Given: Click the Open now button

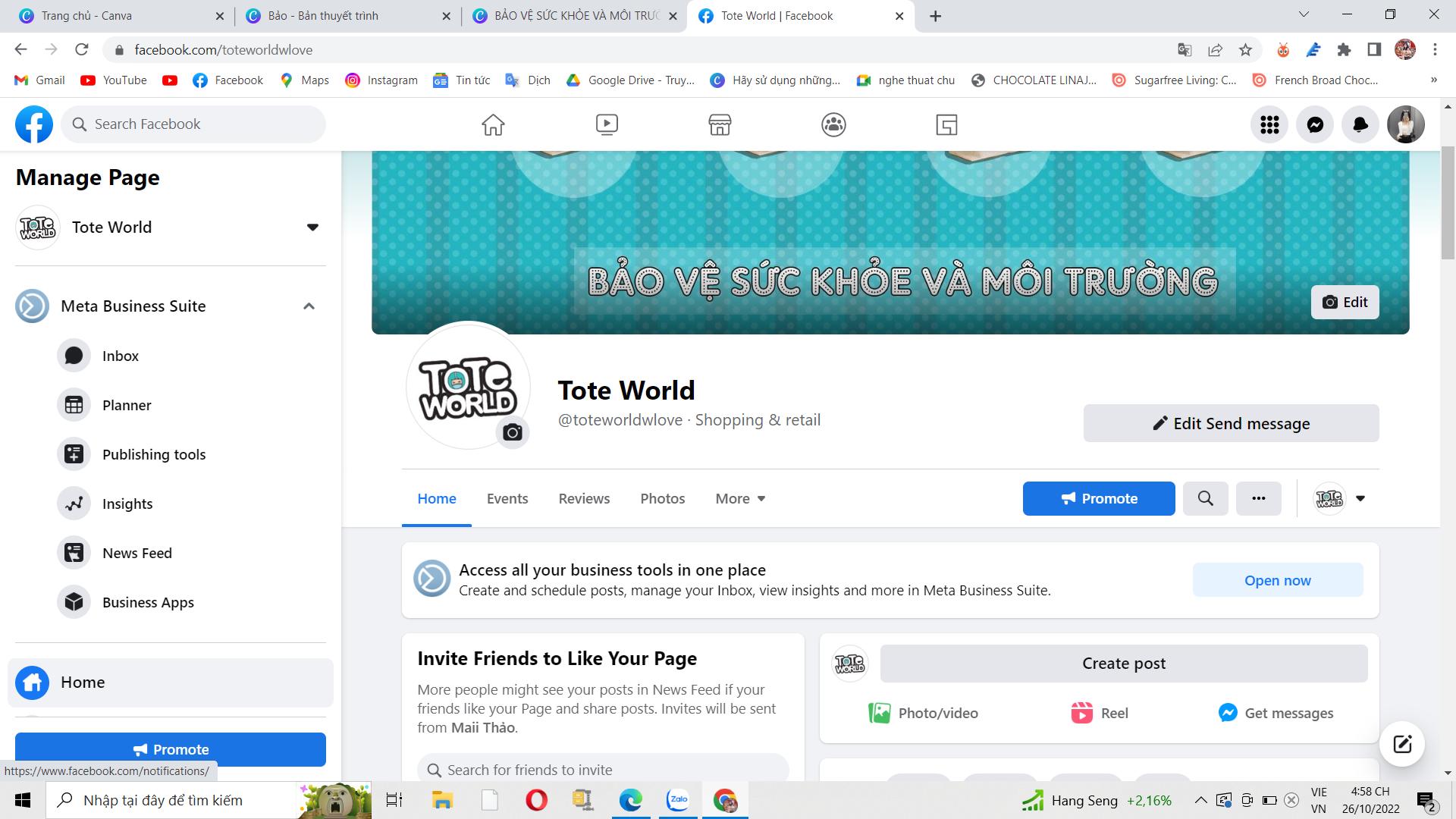Looking at the screenshot, I should [x=1277, y=580].
